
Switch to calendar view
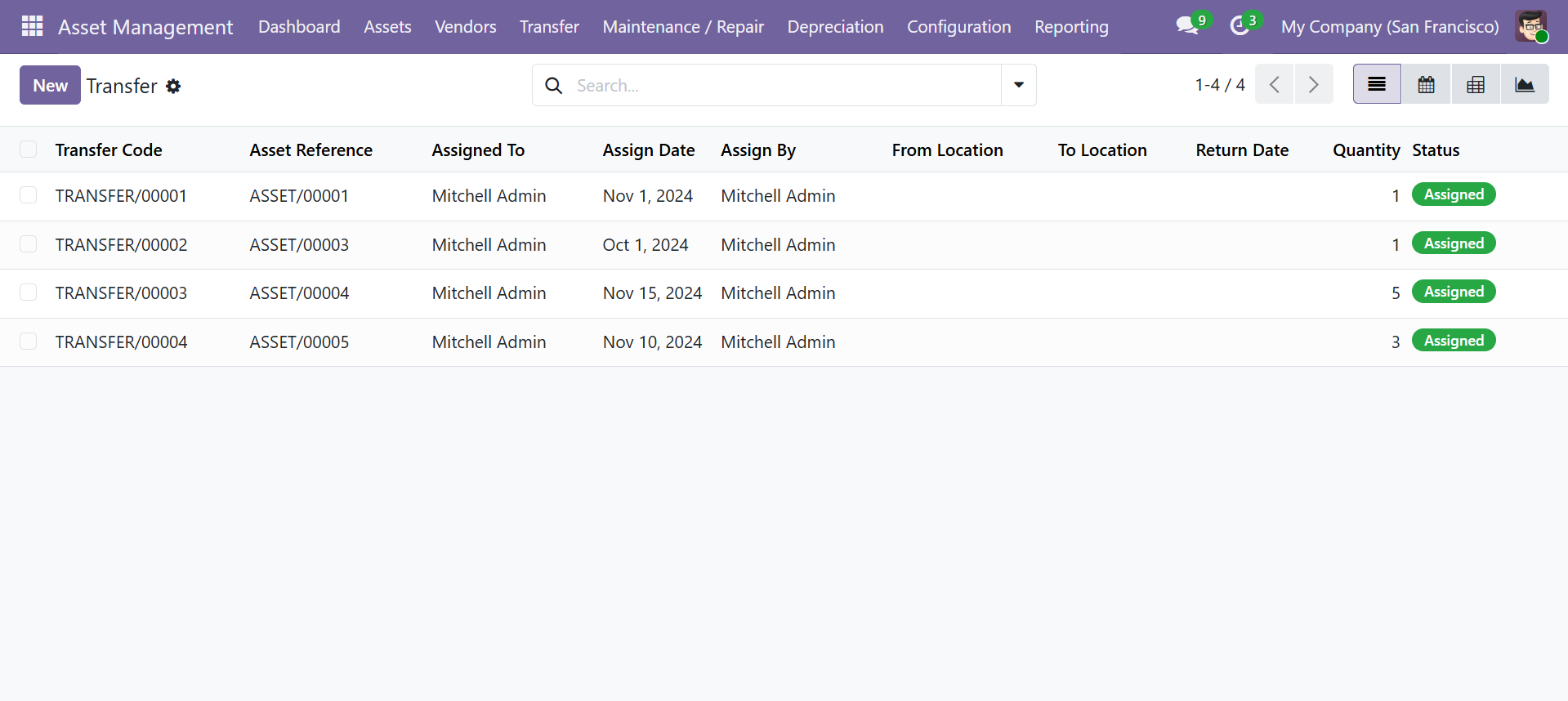pos(1426,84)
